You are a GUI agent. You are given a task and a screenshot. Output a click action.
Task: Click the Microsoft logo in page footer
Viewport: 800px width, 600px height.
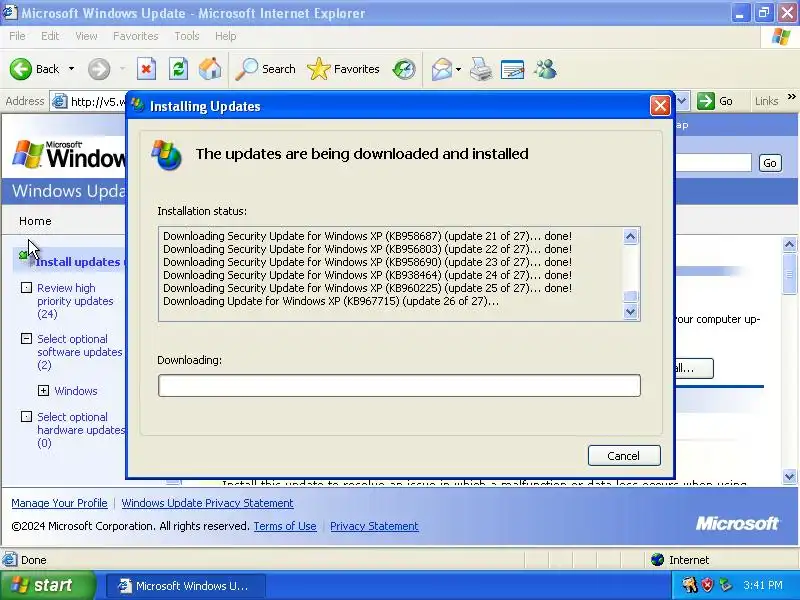pos(737,523)
